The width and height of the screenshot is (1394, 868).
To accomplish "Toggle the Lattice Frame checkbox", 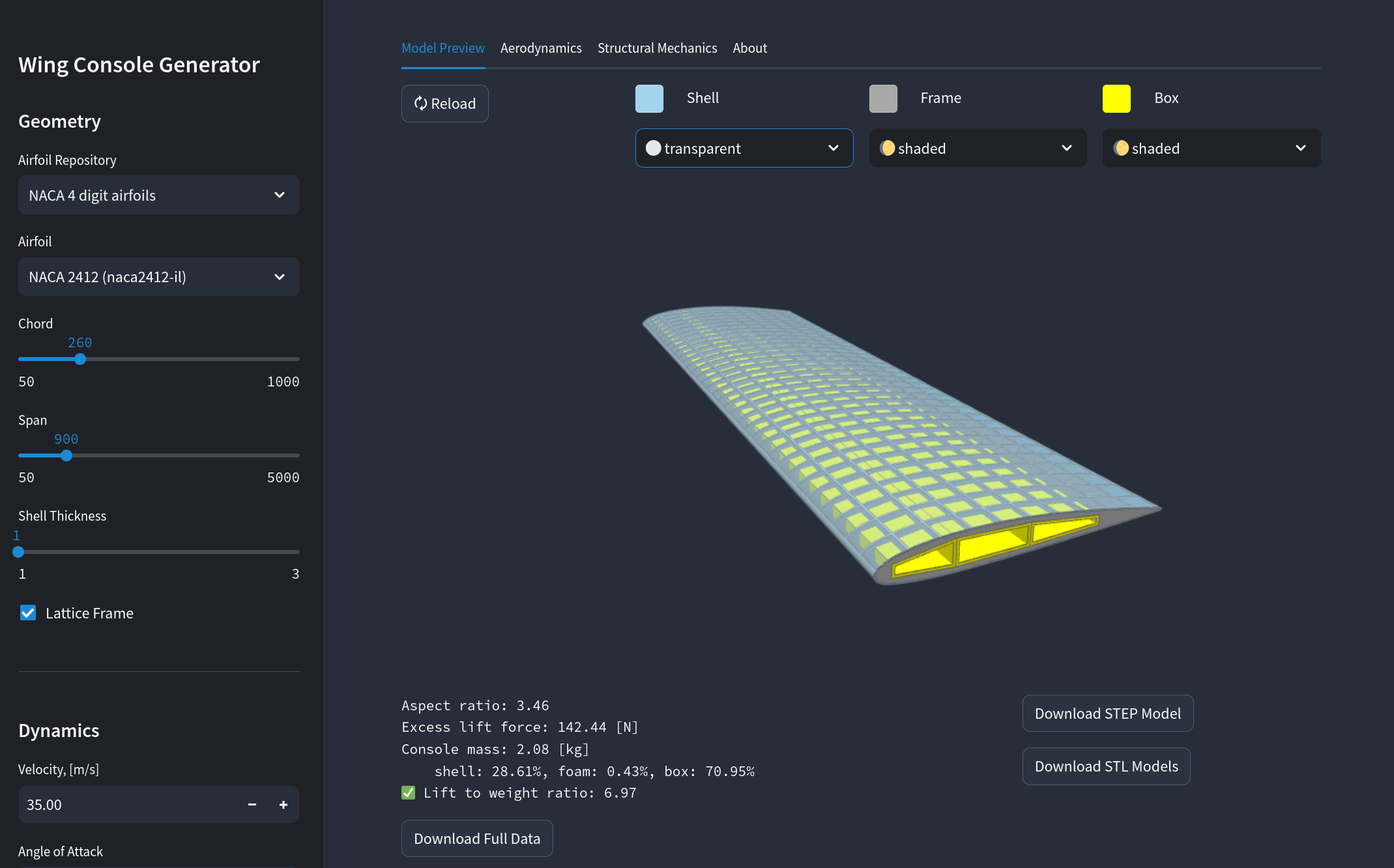I will 28,613.
